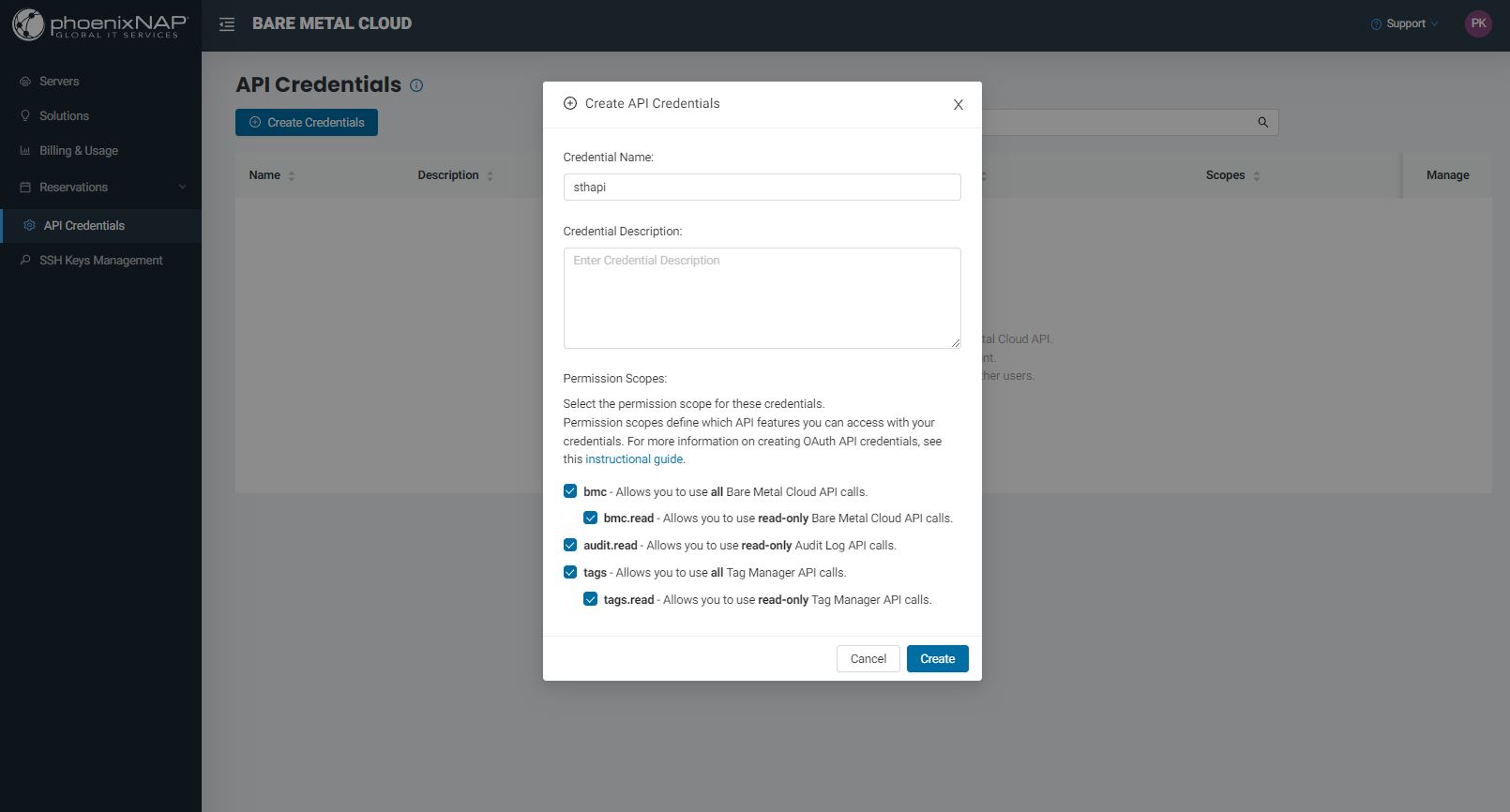Click the search magnifier icon
This screenshot has width=1510, height=812.
pyautogui.click(x=1262, y=122)
